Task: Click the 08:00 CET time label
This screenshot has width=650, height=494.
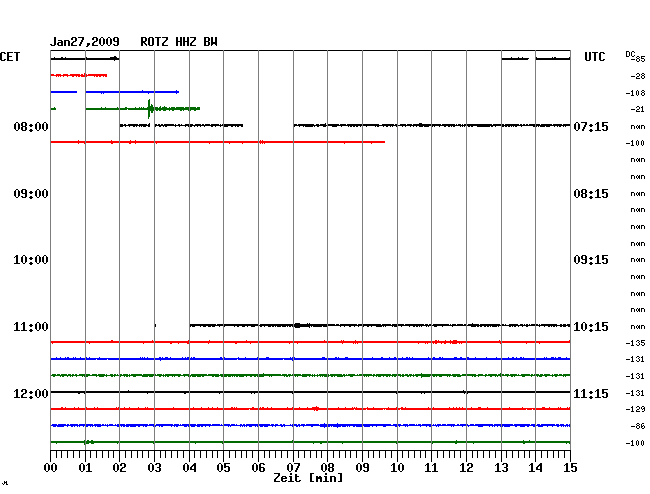Action: [31, 126]
